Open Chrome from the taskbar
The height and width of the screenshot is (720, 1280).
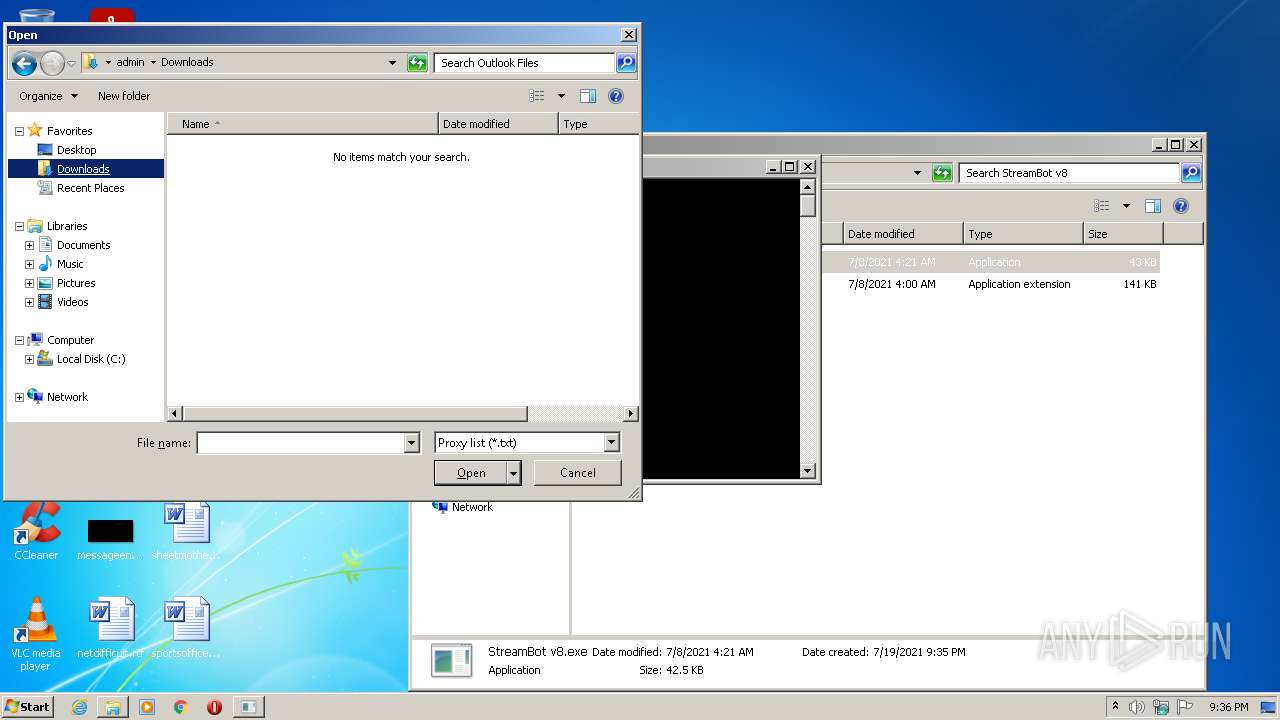pyautogui.click(x=181, y=707)
